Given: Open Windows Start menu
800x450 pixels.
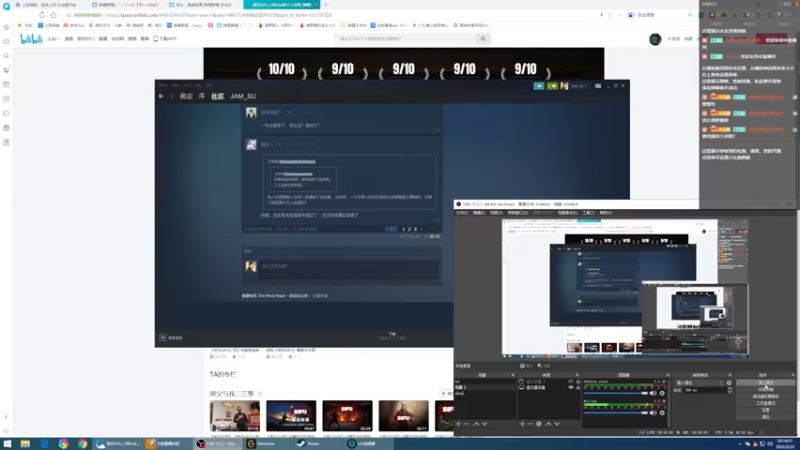Looking at the screenshot, I should (x=7, y=444).
